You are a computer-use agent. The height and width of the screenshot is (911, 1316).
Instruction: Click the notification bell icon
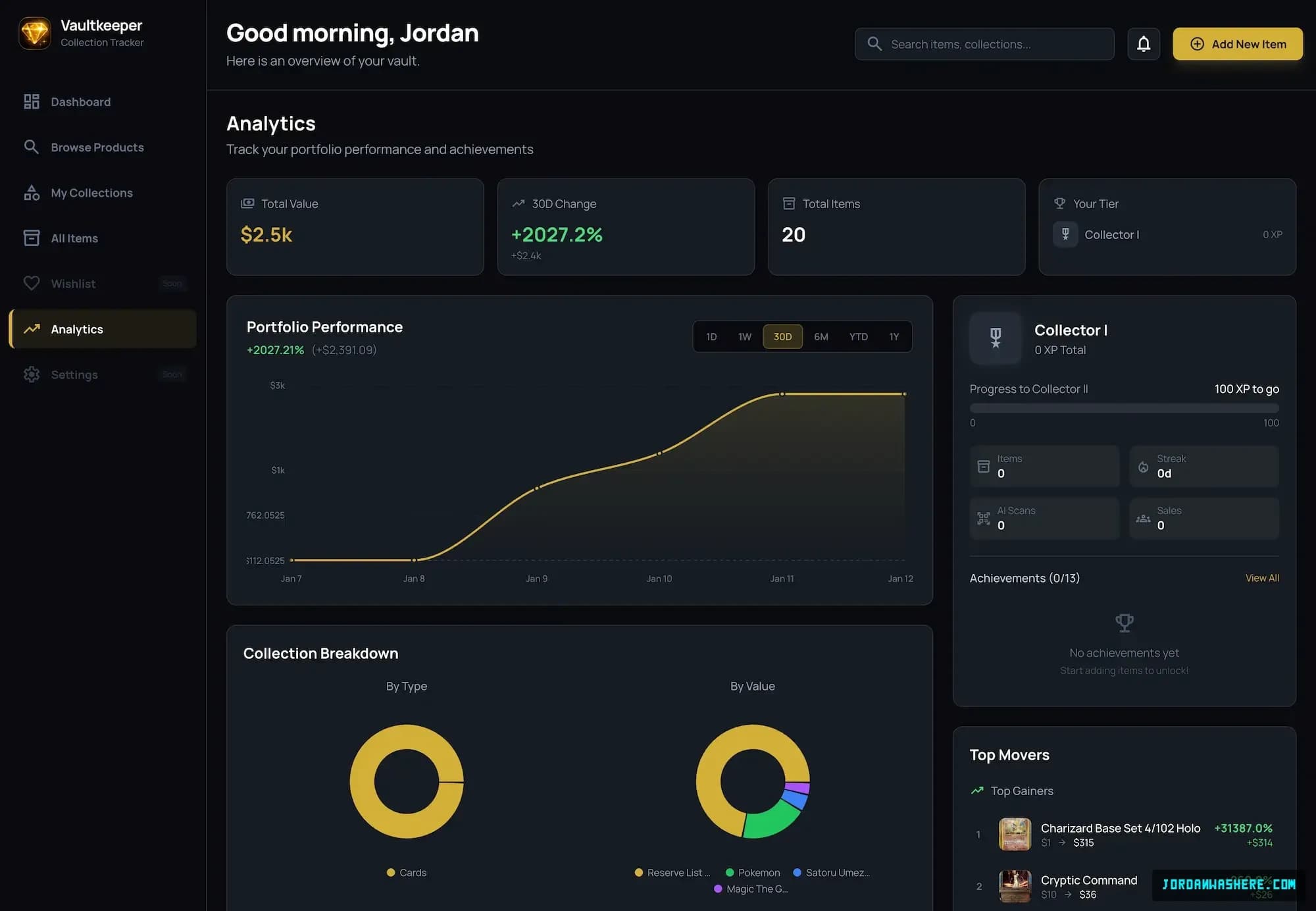(x=1144, y=44)
